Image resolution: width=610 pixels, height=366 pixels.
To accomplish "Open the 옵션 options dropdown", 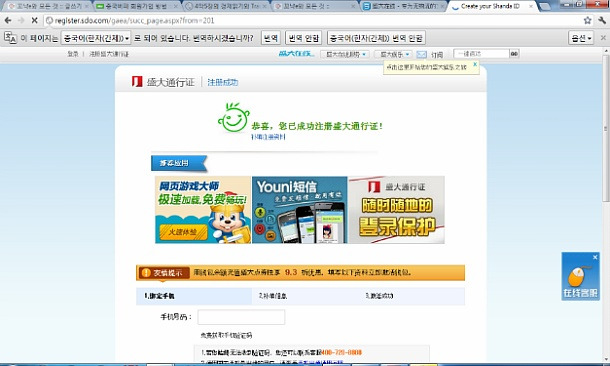I will [581, 38].
